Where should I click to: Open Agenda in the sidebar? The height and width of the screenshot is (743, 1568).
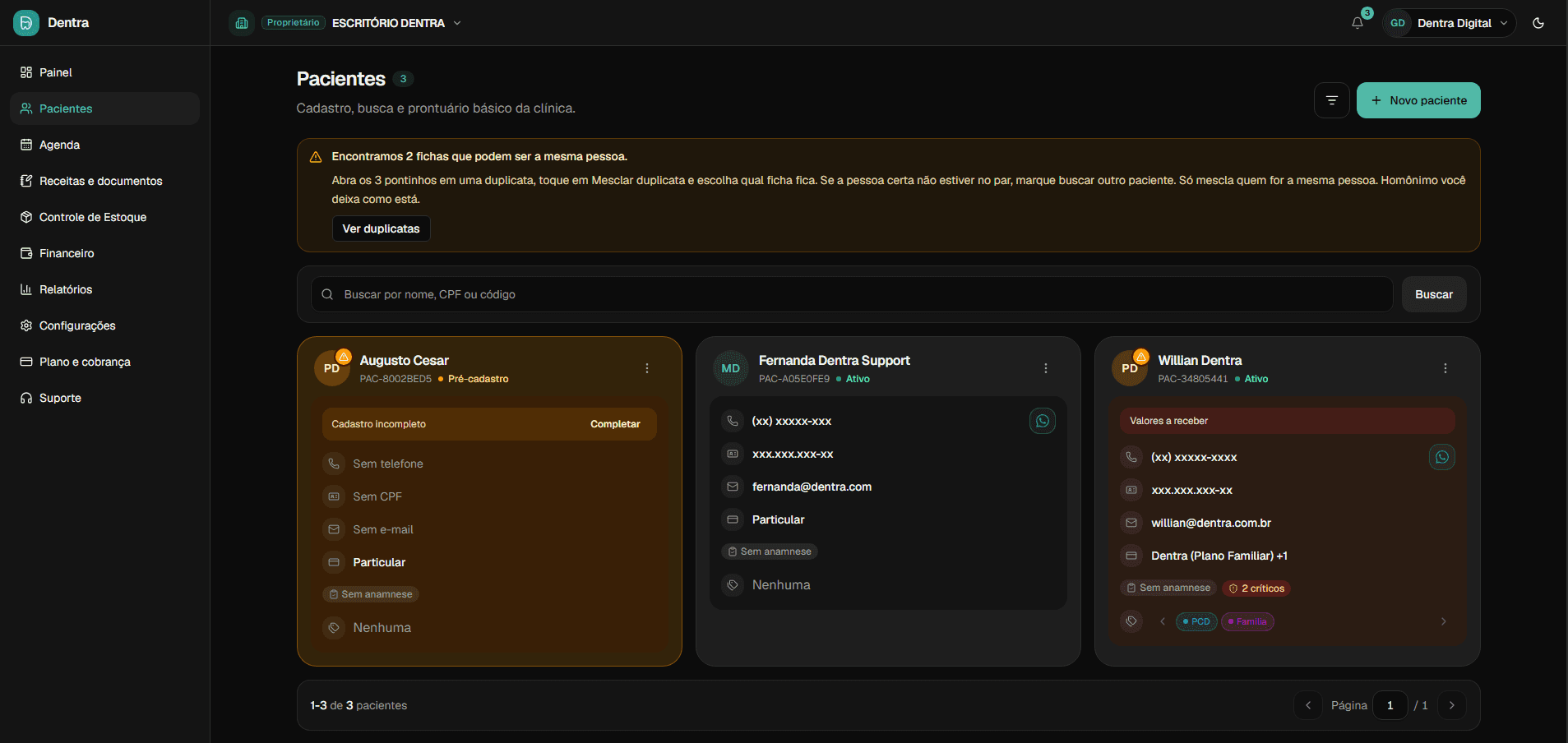tap(104, 145)
